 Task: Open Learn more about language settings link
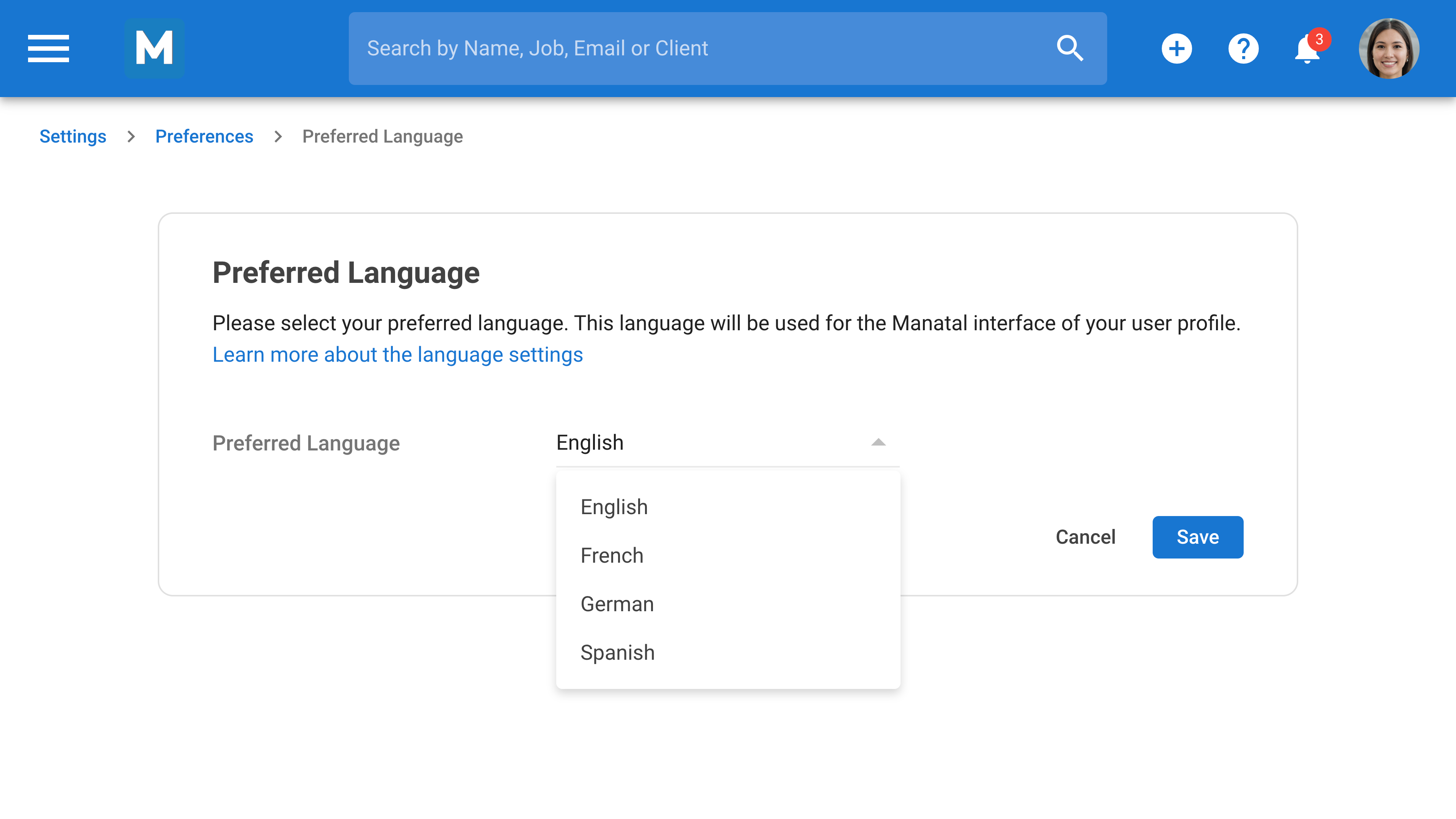(x=397, y=355)
